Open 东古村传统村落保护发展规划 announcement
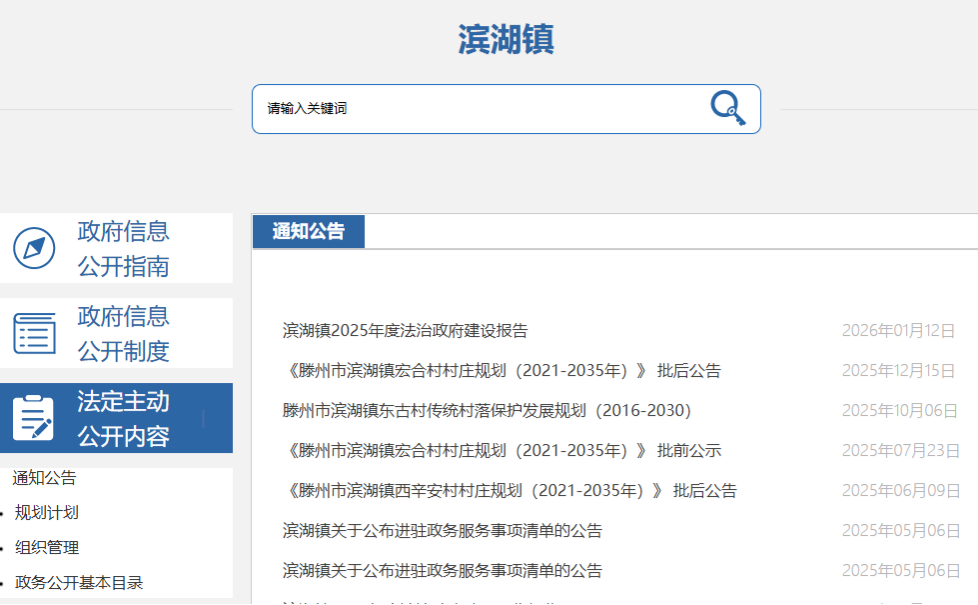The width and height of the screenshot is (978, 605). coord(487,411)
